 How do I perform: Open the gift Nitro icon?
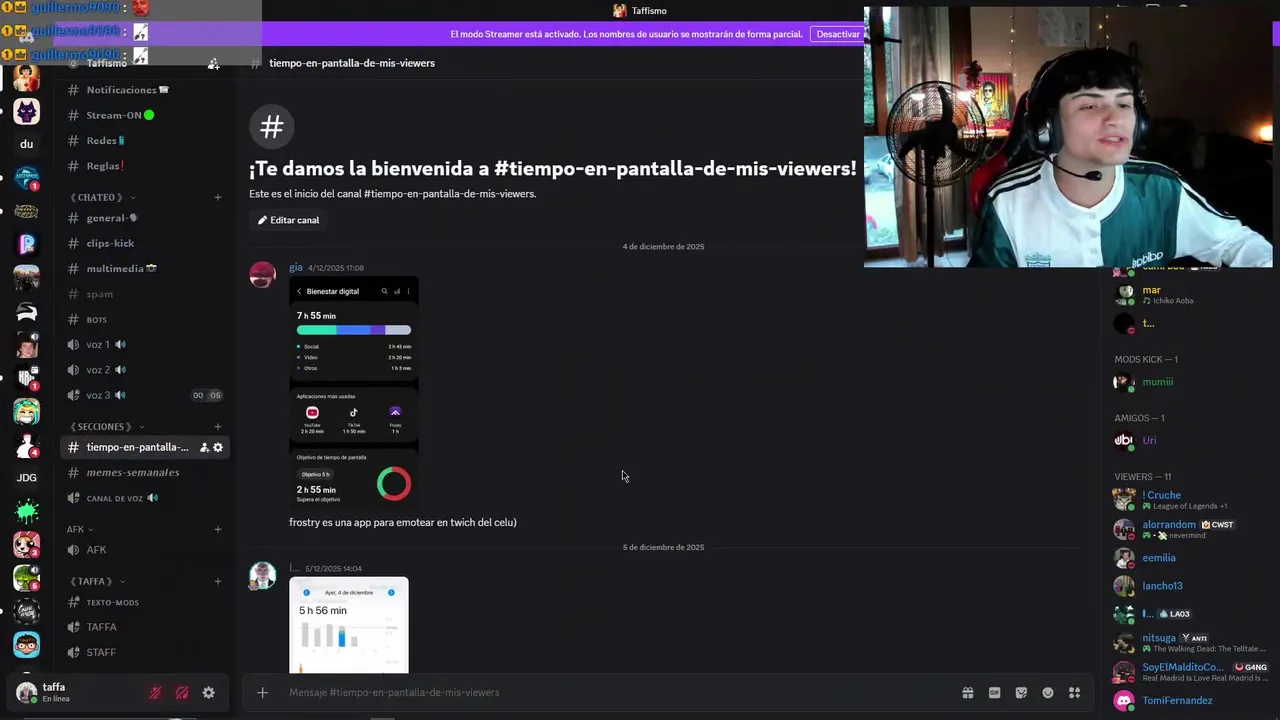968,692
